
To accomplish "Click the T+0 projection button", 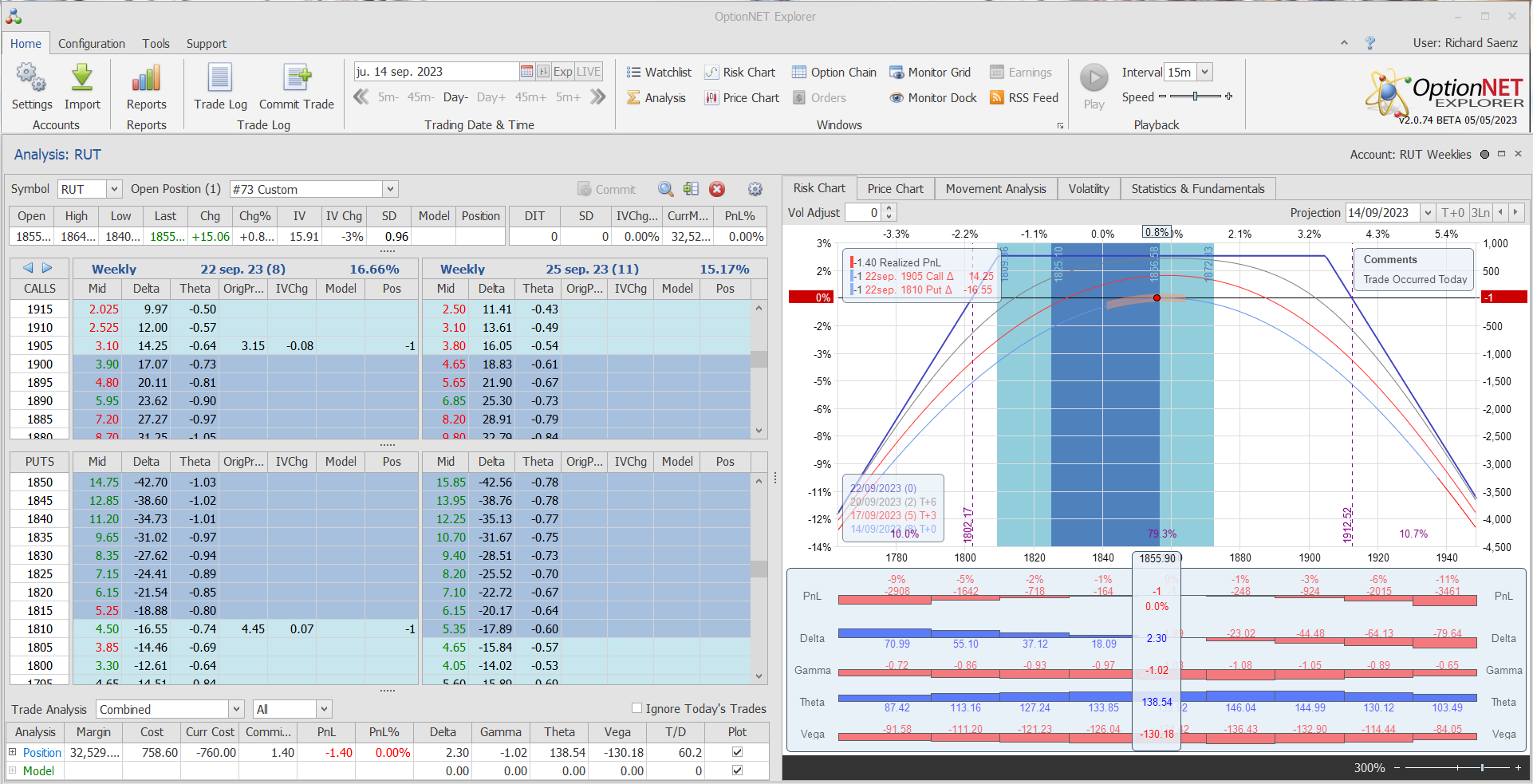I will [x=1452, y=213].
